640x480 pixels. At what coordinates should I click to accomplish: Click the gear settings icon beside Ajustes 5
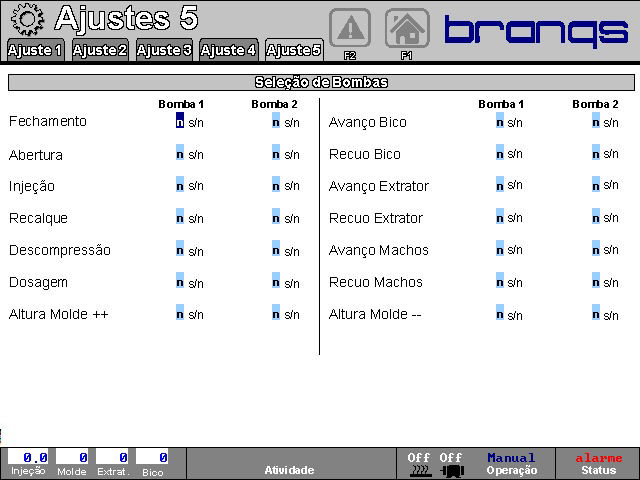click(27, 19)
